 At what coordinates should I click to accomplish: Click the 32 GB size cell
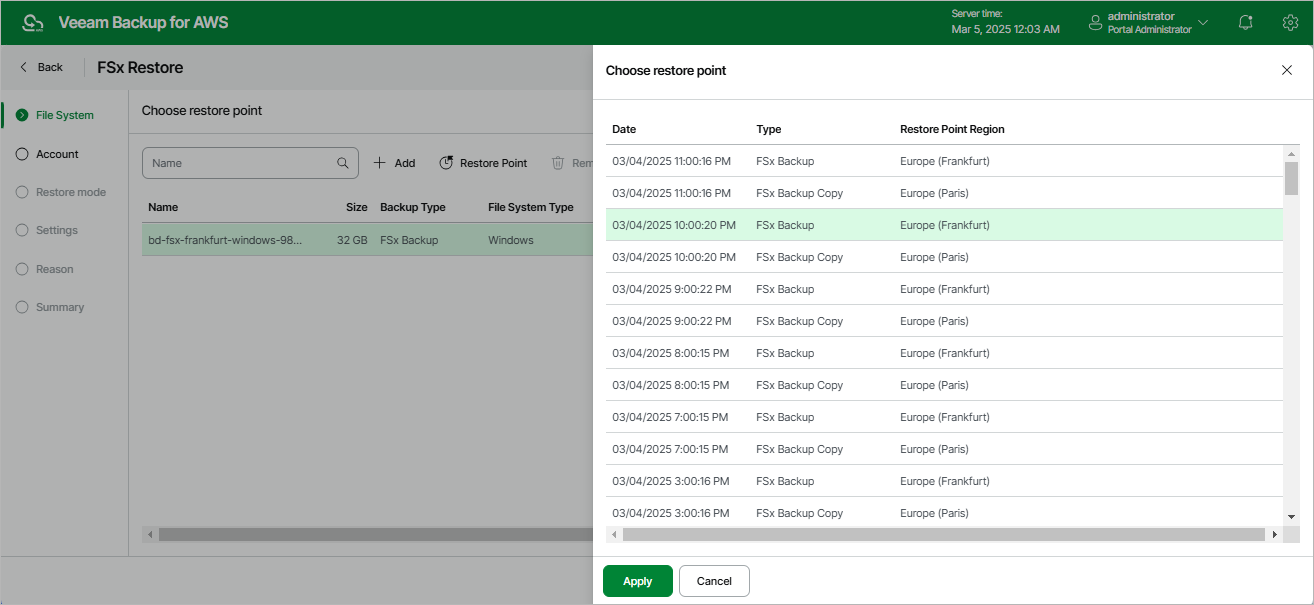(x=352, y=240)
